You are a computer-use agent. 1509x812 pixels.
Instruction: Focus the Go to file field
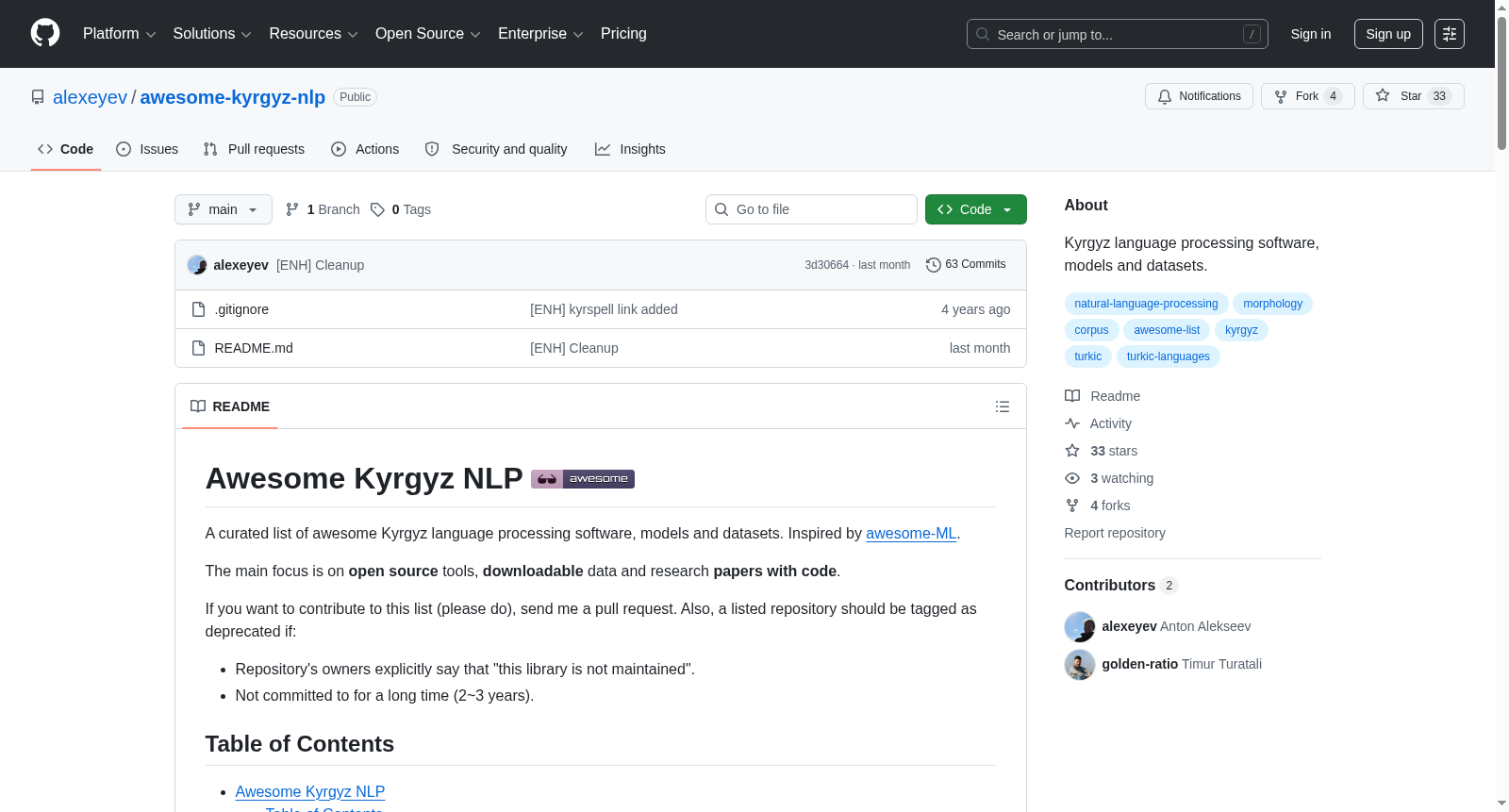811,209
